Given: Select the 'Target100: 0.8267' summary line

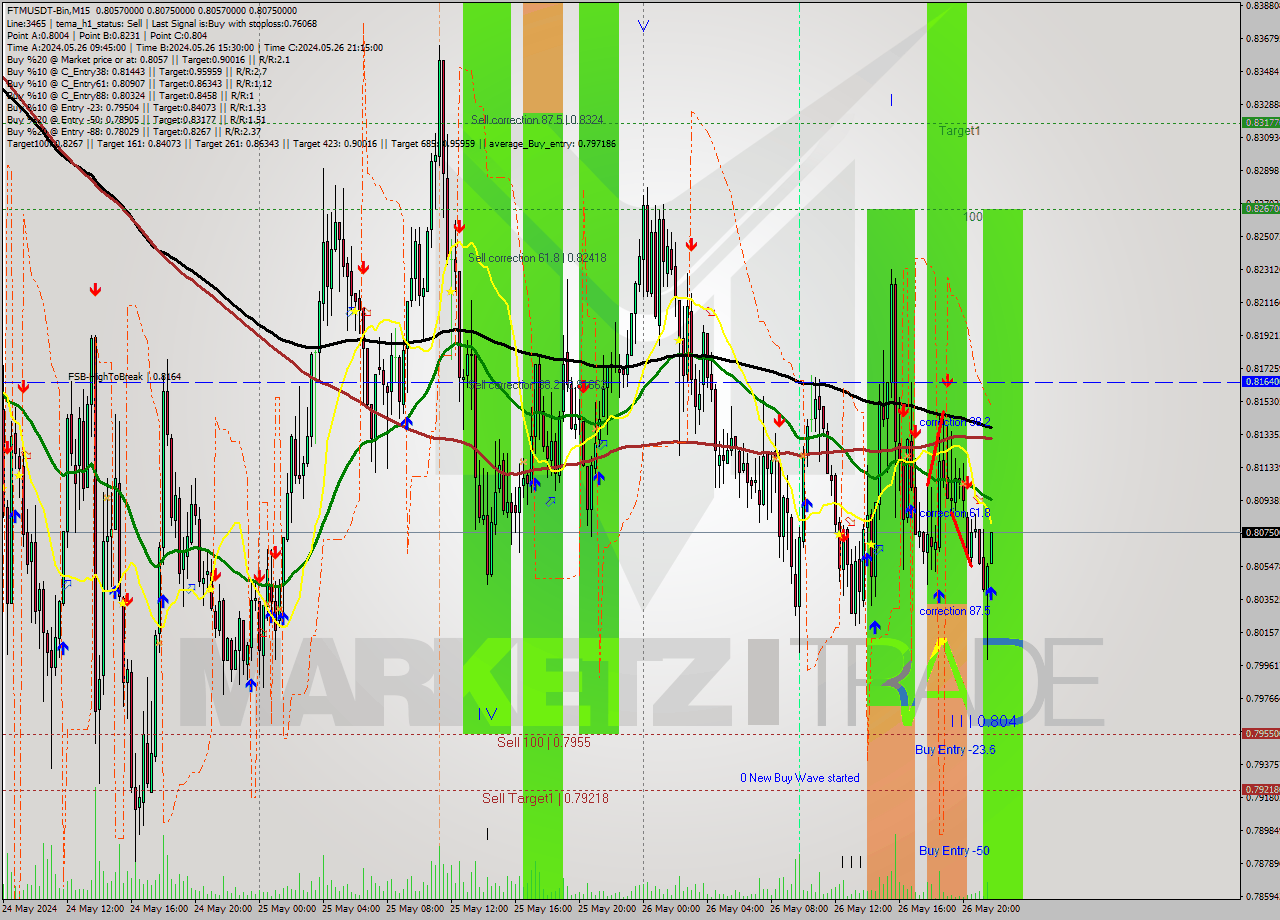Looking at the screenshot, I should 311,144.
